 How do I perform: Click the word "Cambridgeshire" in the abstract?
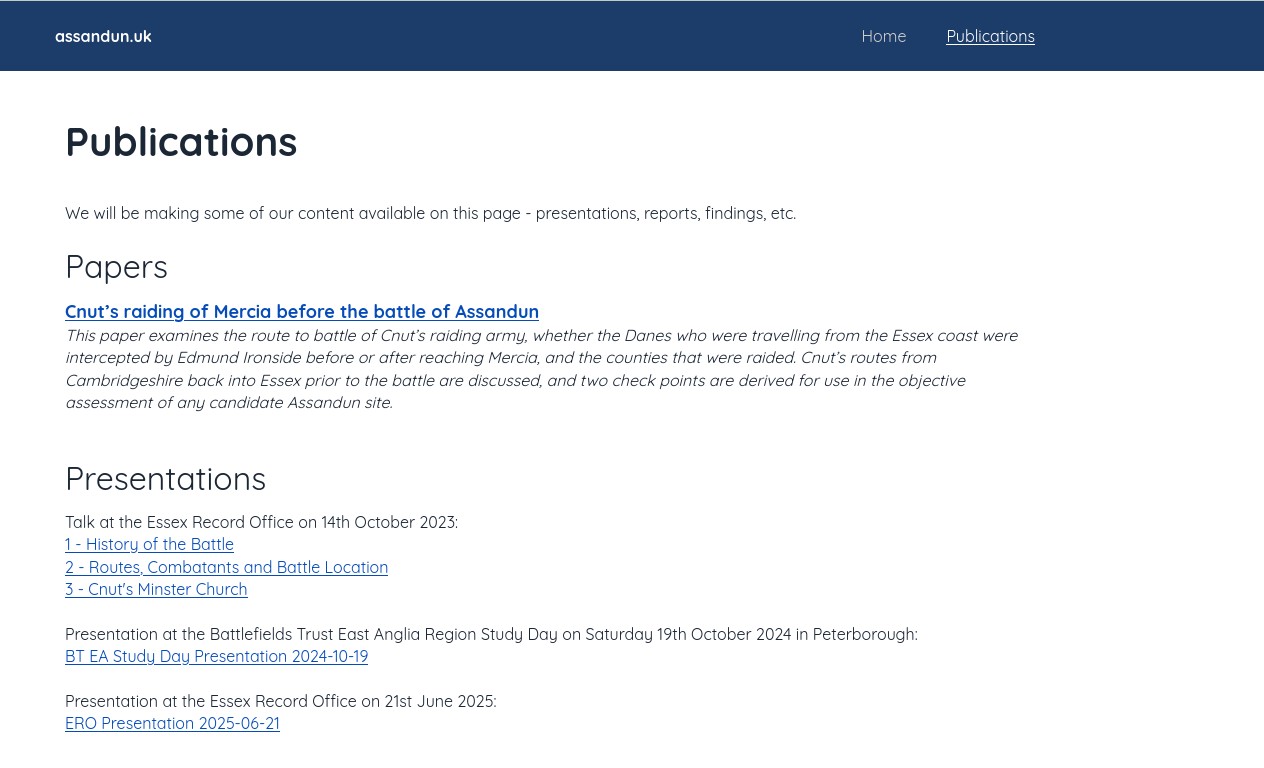[124, 381]
